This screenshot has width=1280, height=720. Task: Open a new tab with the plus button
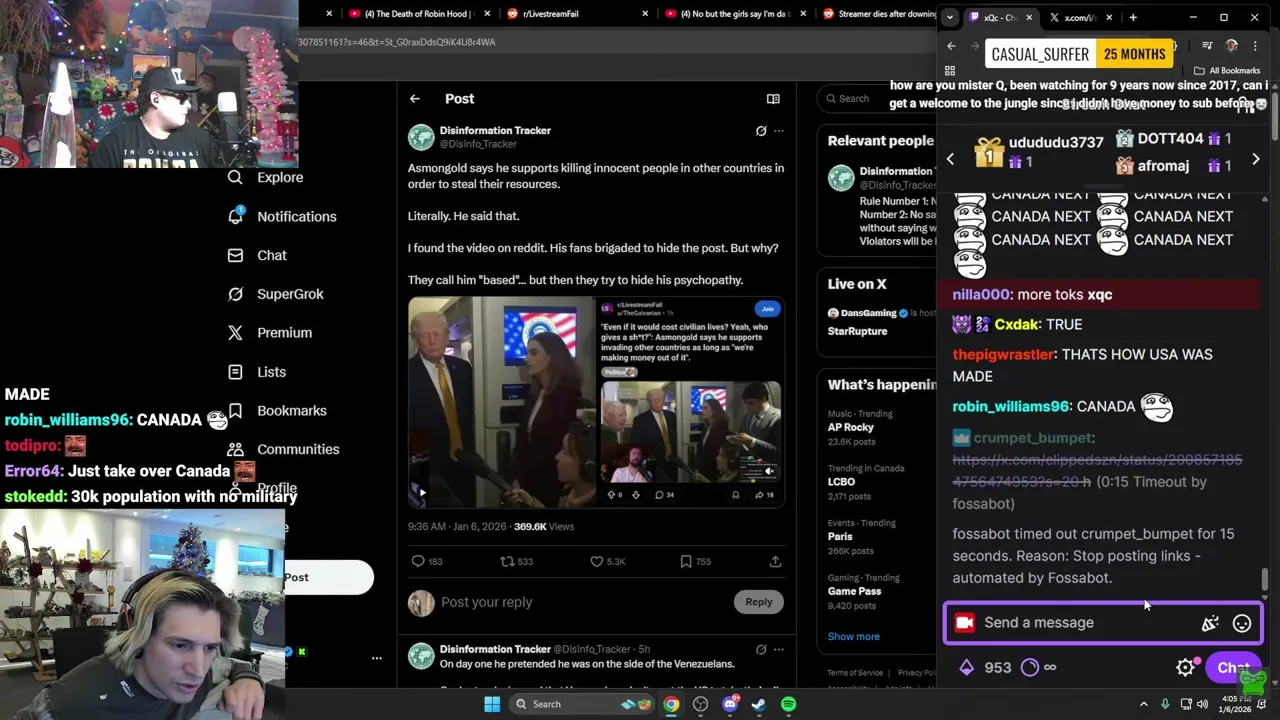tap(1133, 18)
